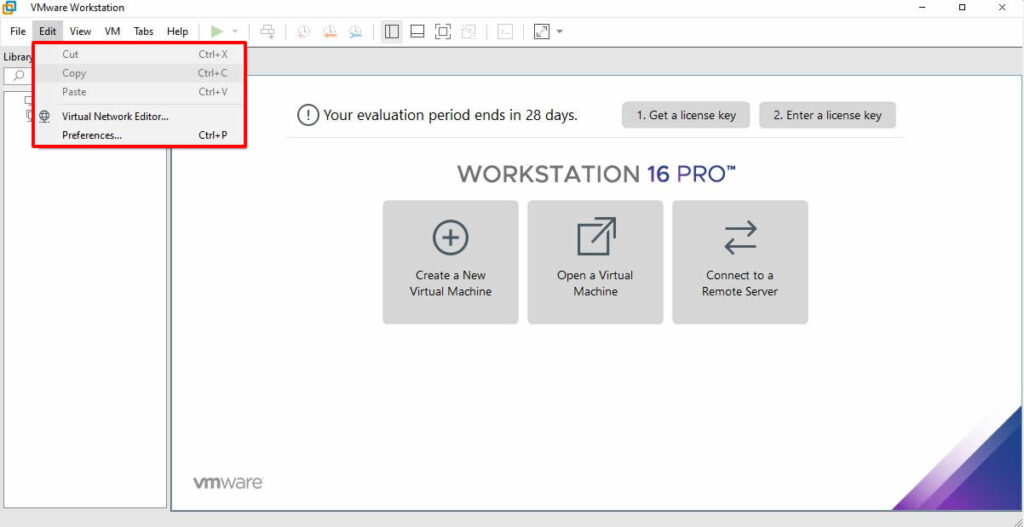The image size is (1024, 527).
Task: Maximize the VMware Workstation window
Action: 962,8
